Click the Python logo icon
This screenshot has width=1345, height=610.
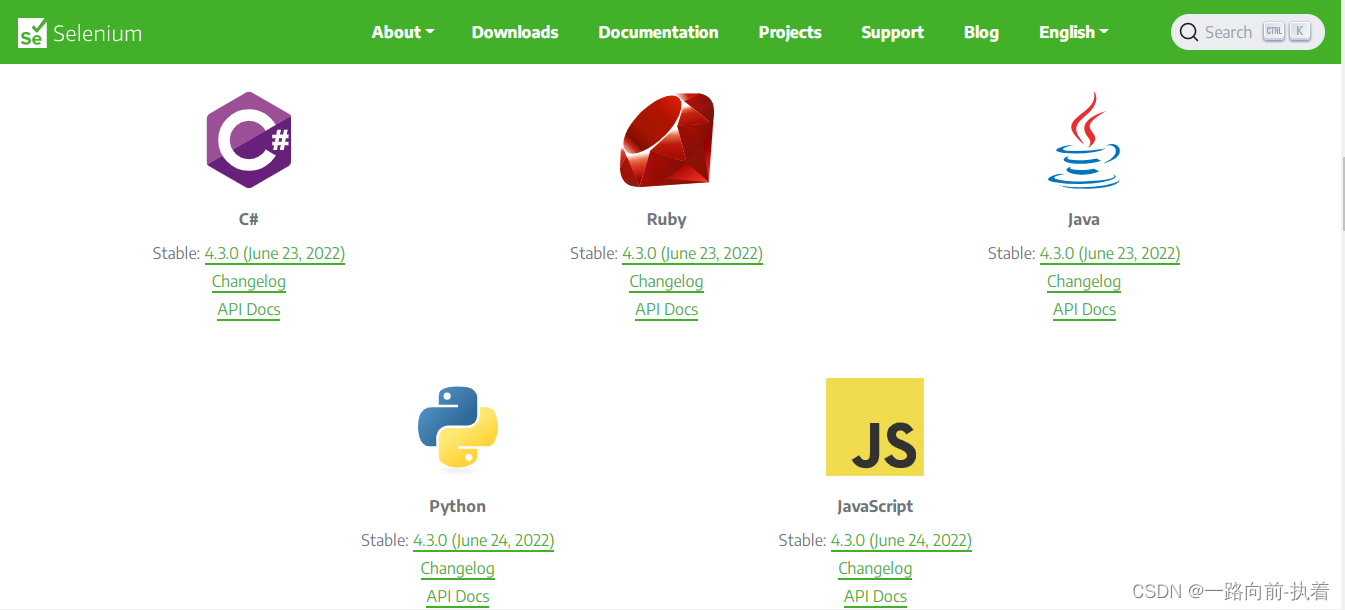(457, 426)
